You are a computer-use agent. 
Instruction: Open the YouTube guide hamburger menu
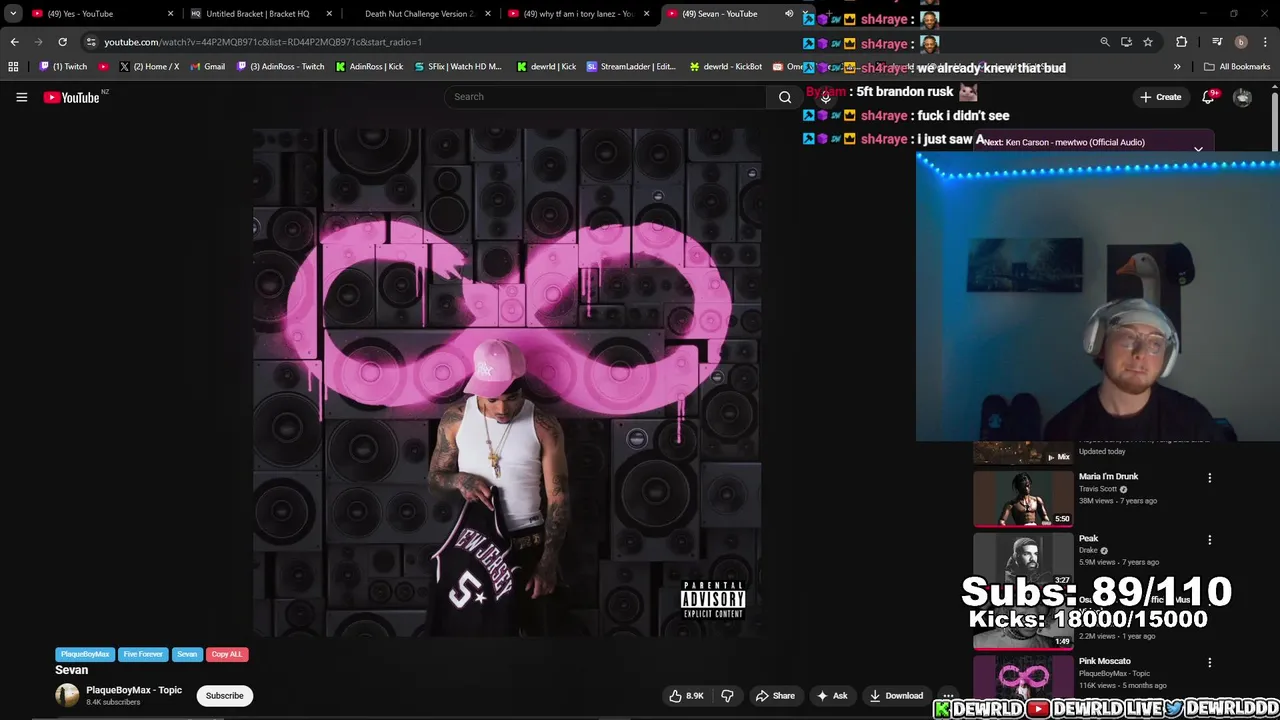point(21,97)
